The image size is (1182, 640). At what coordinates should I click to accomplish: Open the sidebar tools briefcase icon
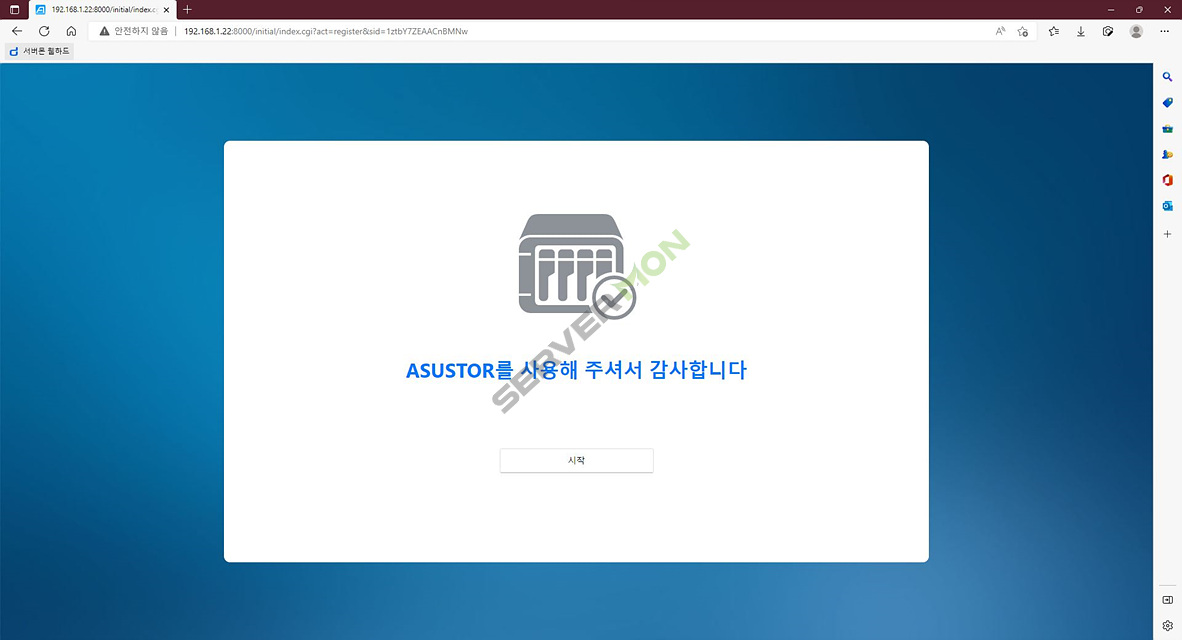[1167, 128]
